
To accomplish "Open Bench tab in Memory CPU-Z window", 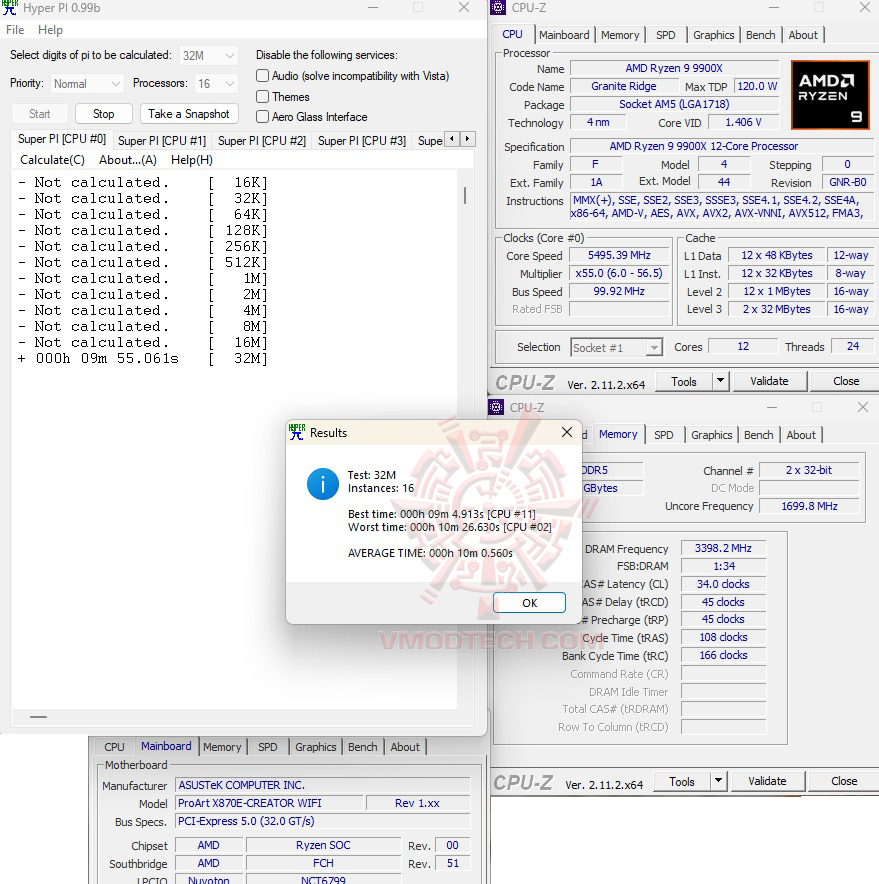I will coord(759,435).
